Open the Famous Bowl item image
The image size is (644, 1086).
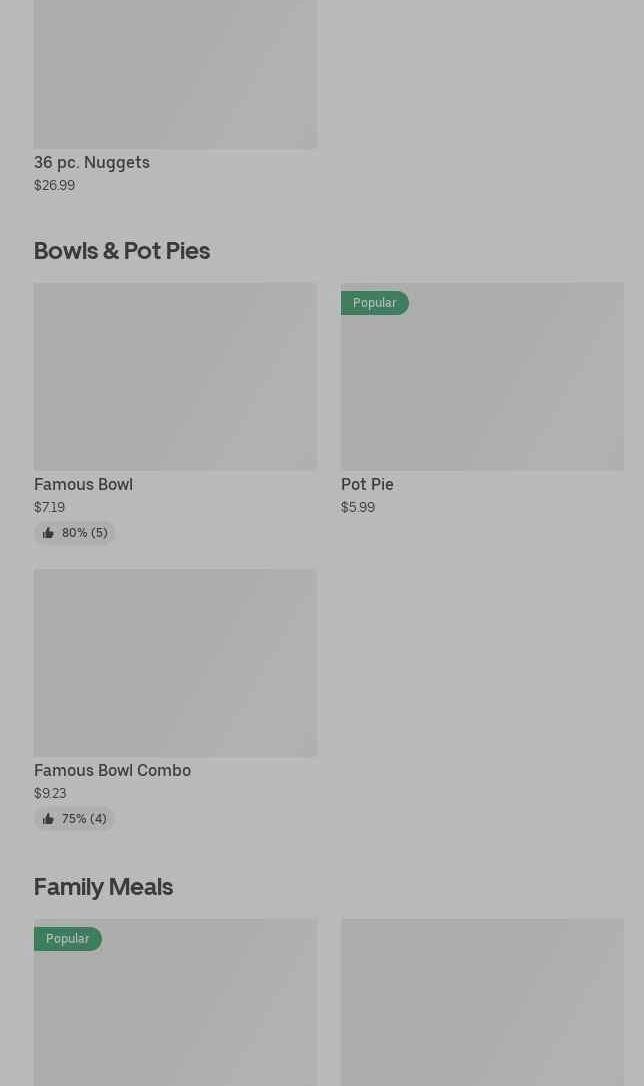pyautogui.click(x=175, y=376)
